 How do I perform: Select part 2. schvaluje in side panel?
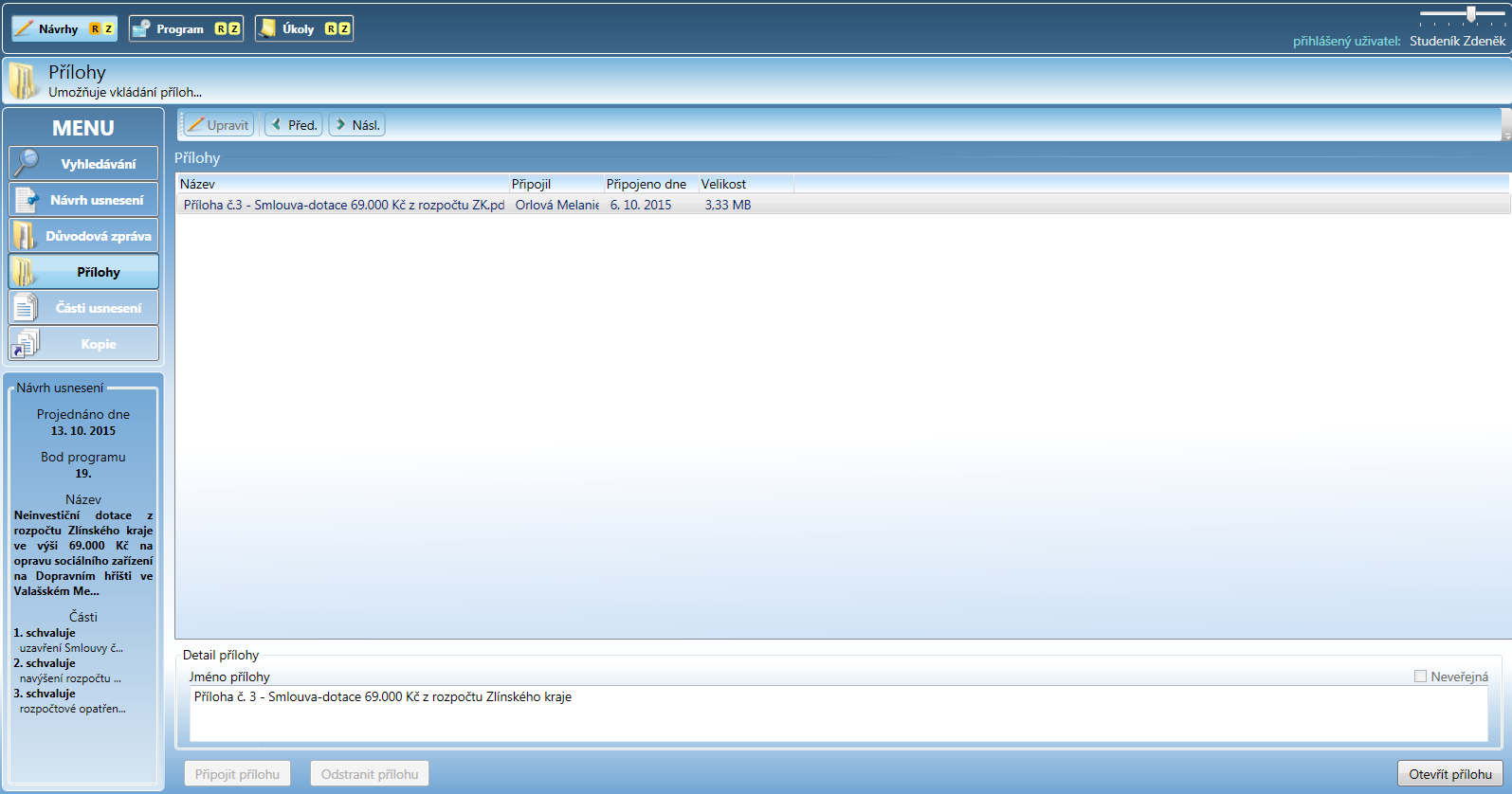45,663
